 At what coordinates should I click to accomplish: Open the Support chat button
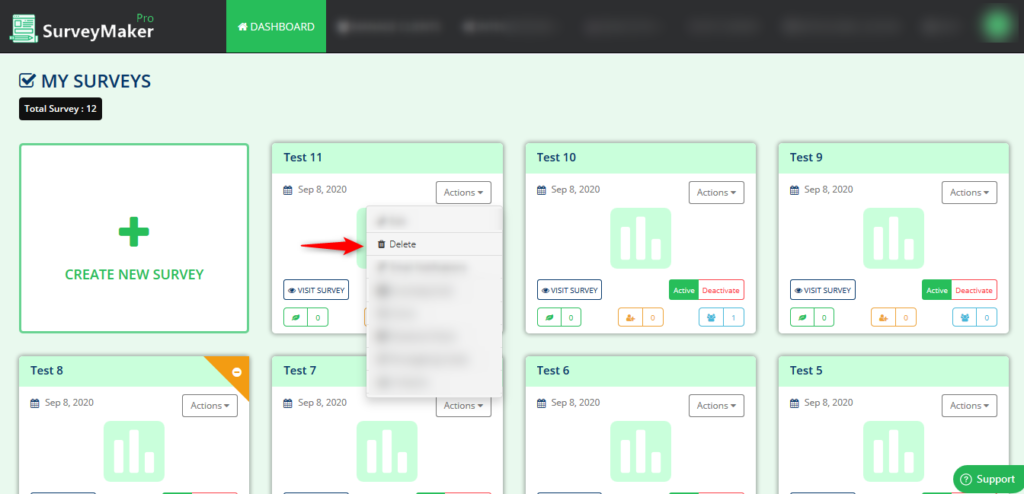tap(989, 480)
